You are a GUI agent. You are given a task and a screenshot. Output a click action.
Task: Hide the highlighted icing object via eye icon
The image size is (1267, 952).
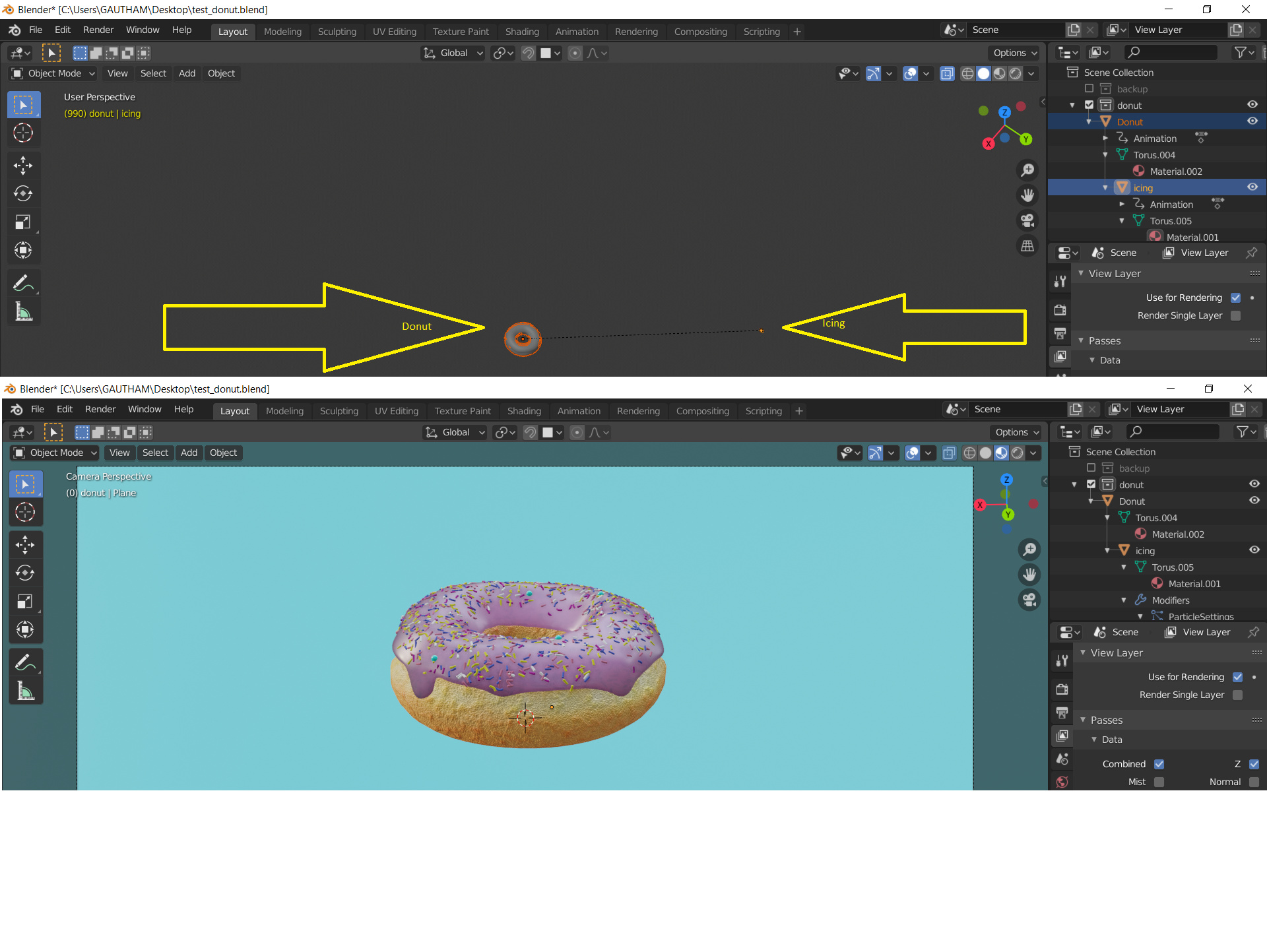coord(1252,187)
